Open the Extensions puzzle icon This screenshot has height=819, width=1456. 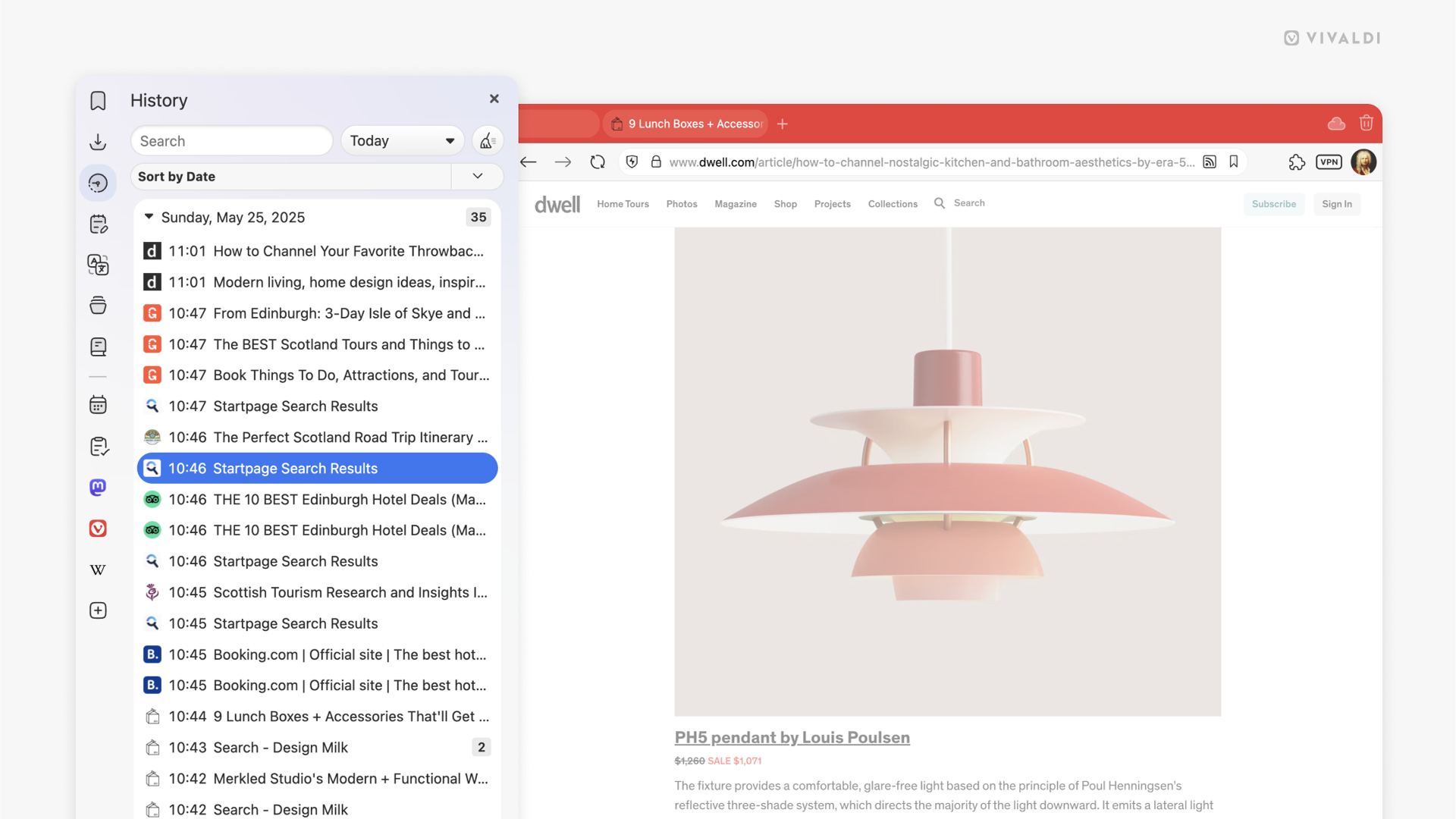tap(1297, 162)
